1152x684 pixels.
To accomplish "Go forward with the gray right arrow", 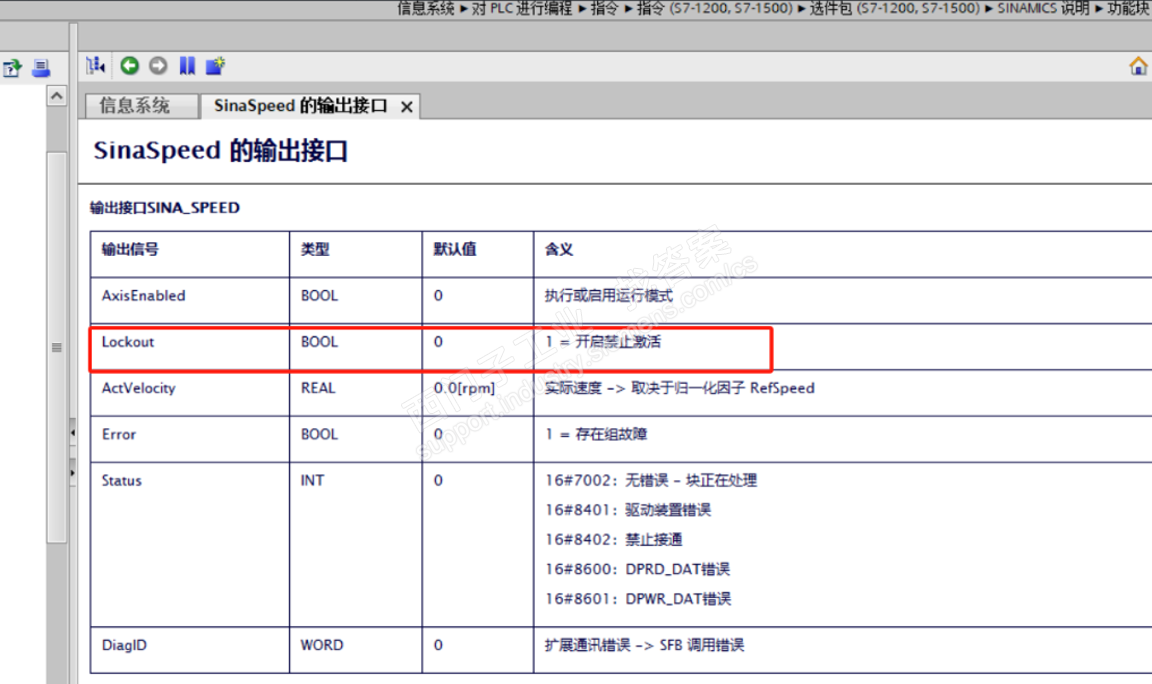I will [x=158, y=66].
